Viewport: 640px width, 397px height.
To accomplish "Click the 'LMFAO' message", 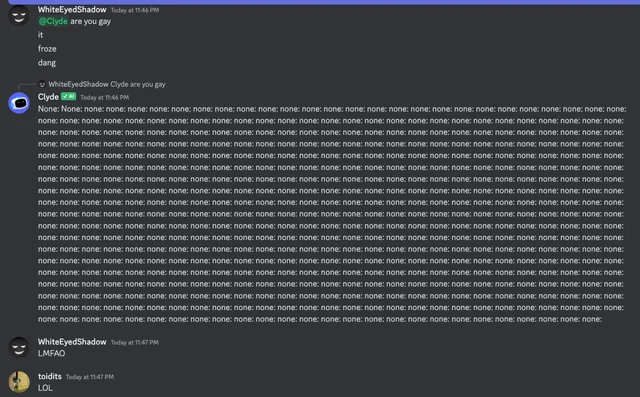I will click(51, 353).
